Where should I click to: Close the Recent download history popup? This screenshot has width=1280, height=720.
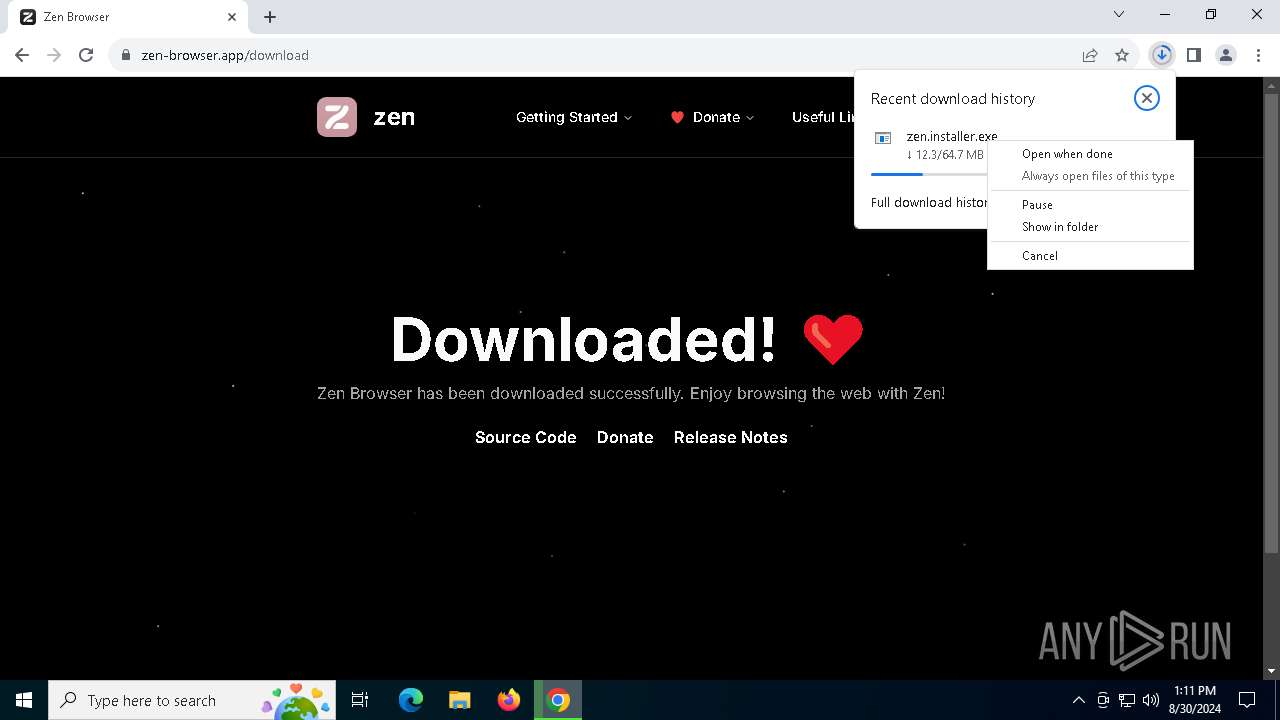coord(1146,98)
